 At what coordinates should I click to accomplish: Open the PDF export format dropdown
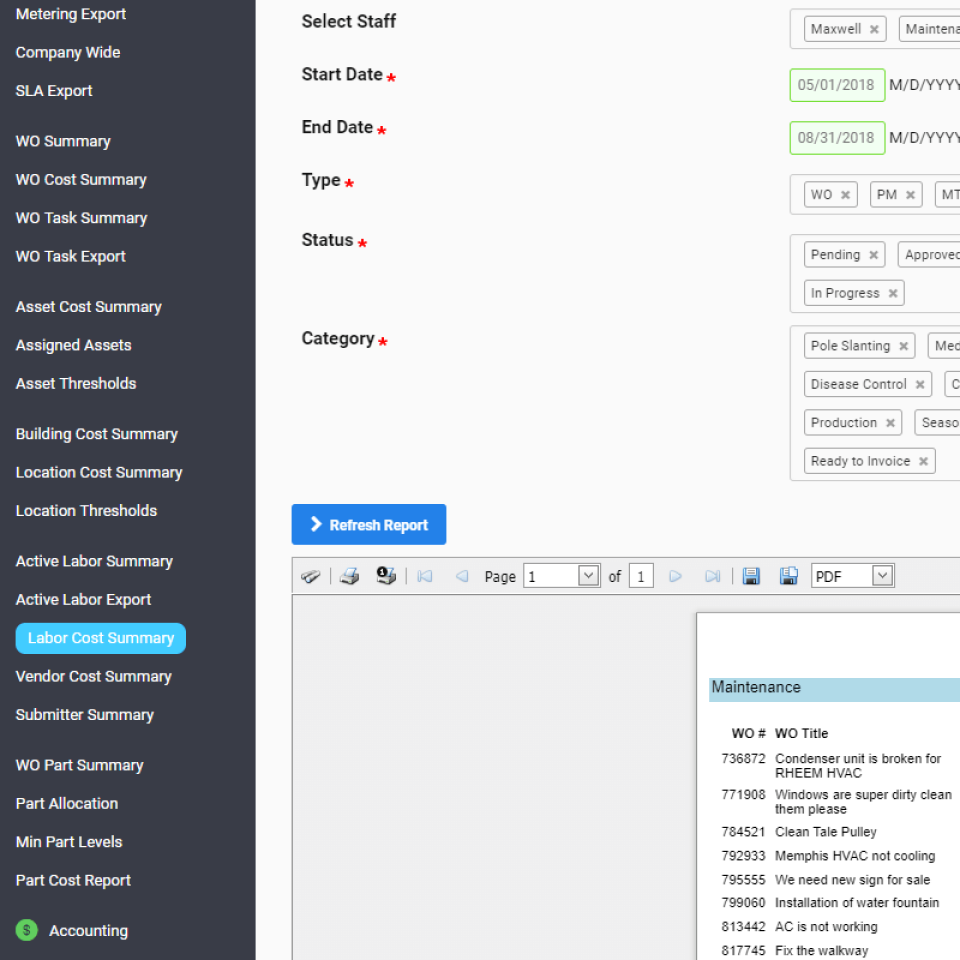point(852,575)
